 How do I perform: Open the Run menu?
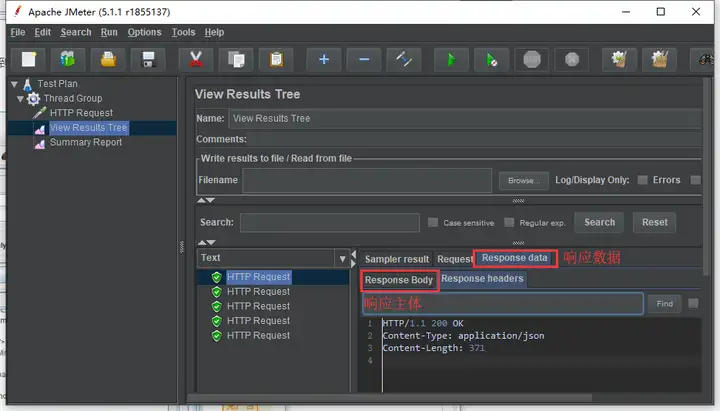click(x=109, y=32)
